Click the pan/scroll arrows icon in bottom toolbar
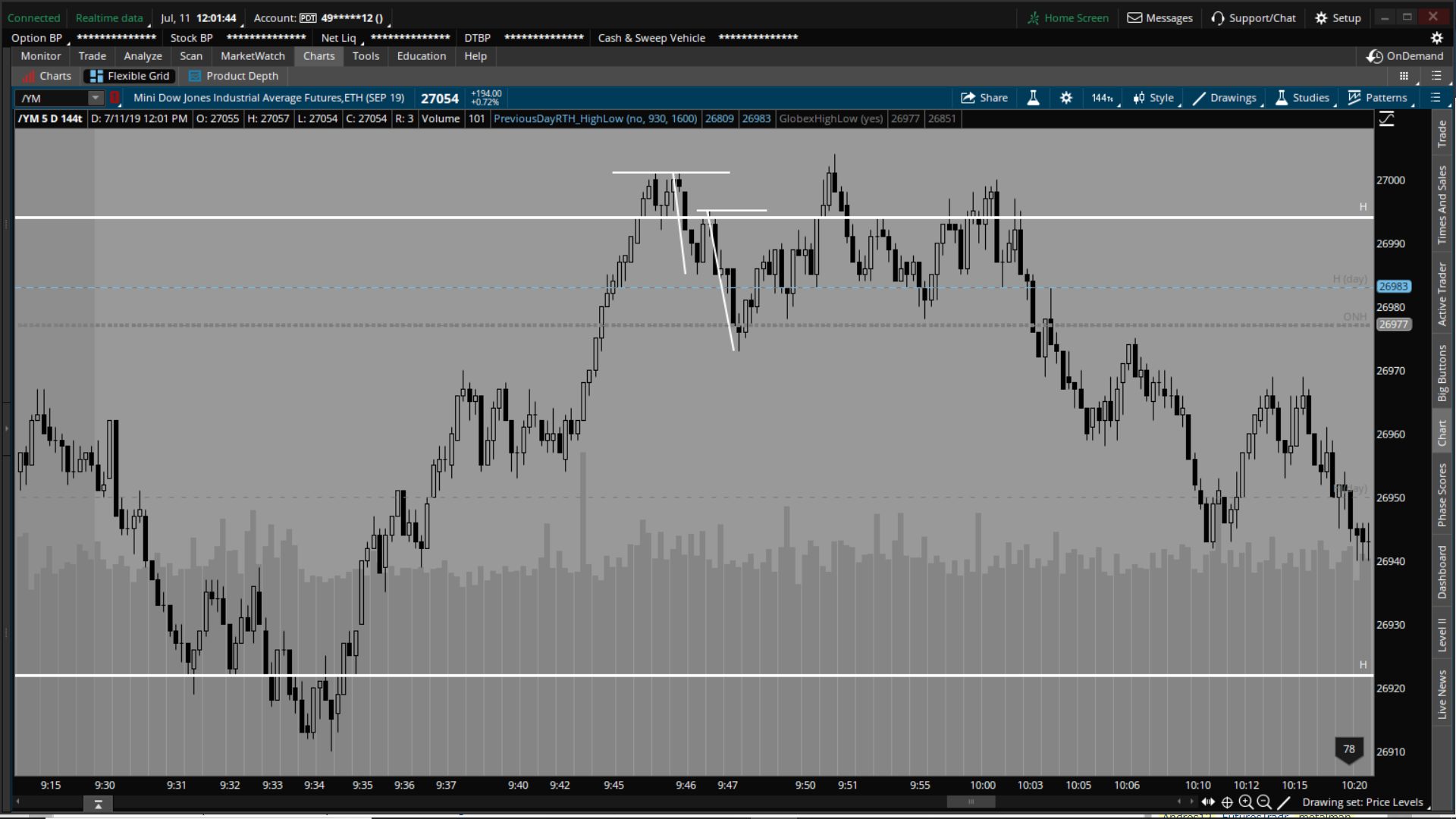1456x819 pixels. [1208, 802]
